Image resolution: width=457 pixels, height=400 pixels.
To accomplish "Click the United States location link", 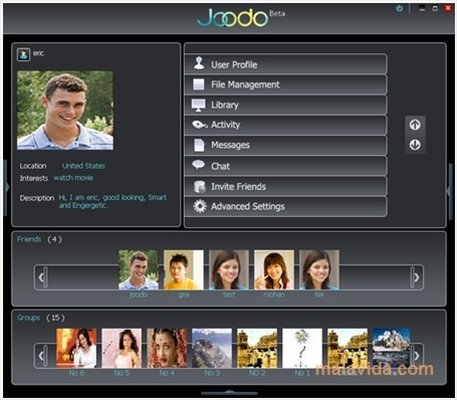I will click(x=83, y=166).
